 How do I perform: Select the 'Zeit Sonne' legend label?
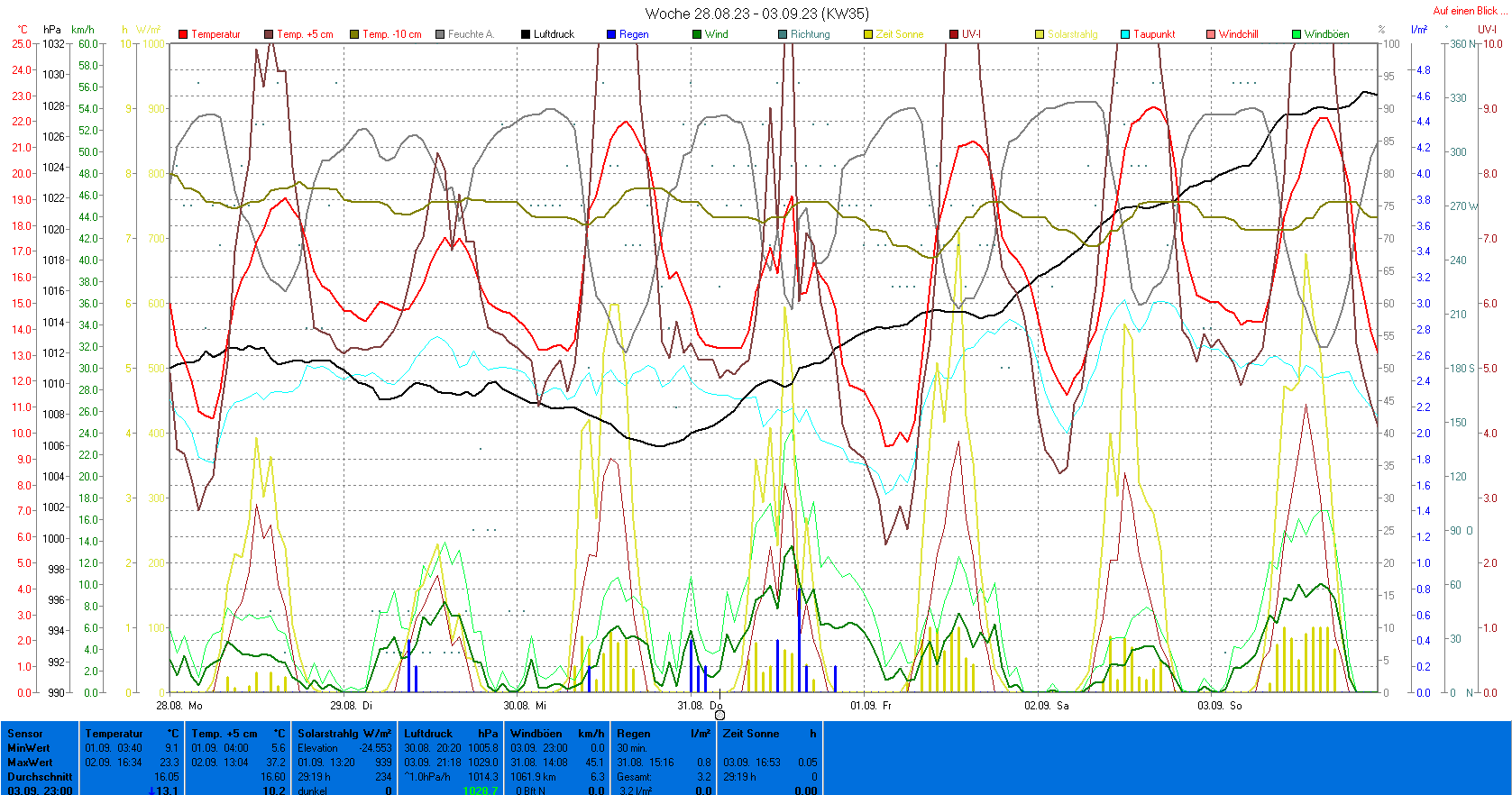[x=900, y=34]
